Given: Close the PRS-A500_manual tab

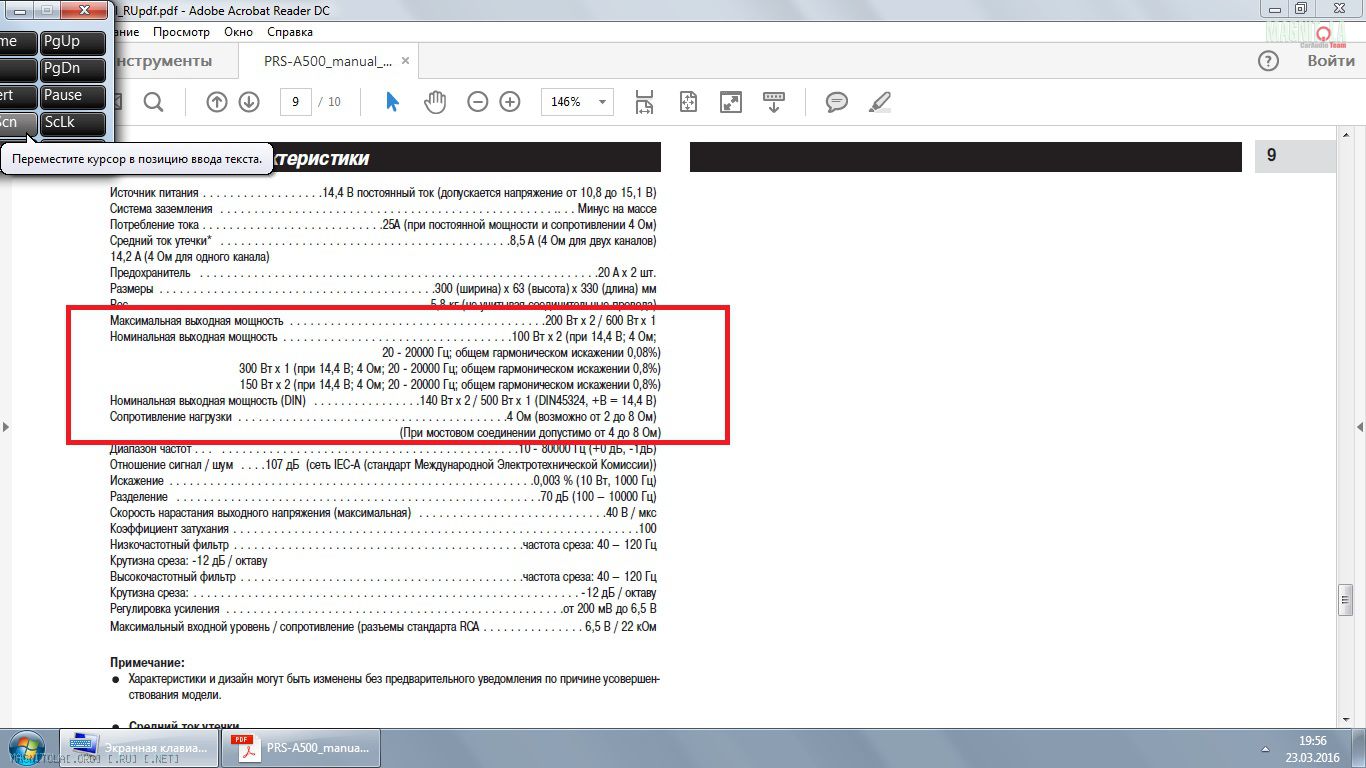Looking at the screenshot, I should click(x=405, y=61).
